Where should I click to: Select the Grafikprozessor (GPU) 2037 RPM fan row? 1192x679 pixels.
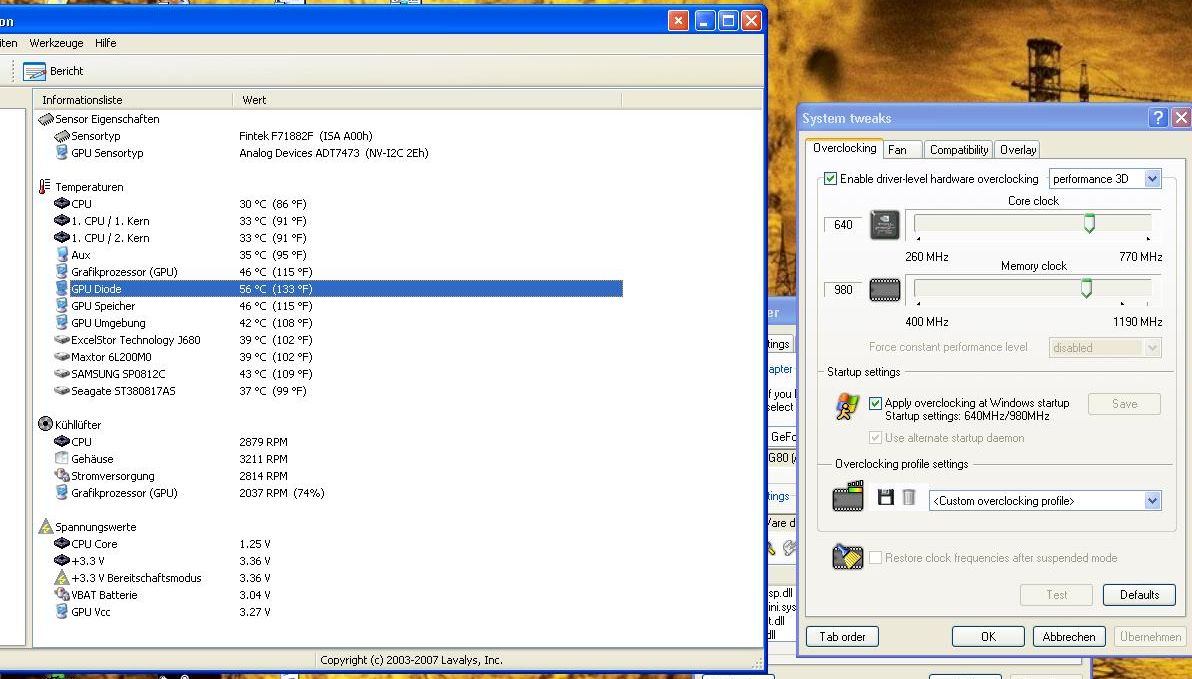(338, 493)
